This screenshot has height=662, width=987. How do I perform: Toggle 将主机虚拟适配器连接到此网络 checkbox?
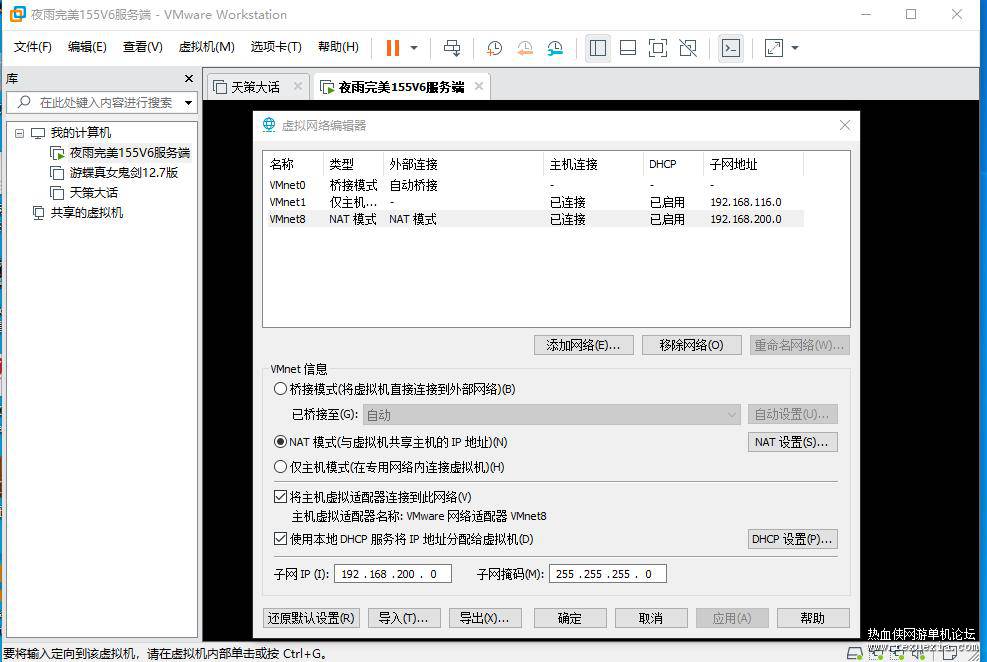click(x=280, y=496)
